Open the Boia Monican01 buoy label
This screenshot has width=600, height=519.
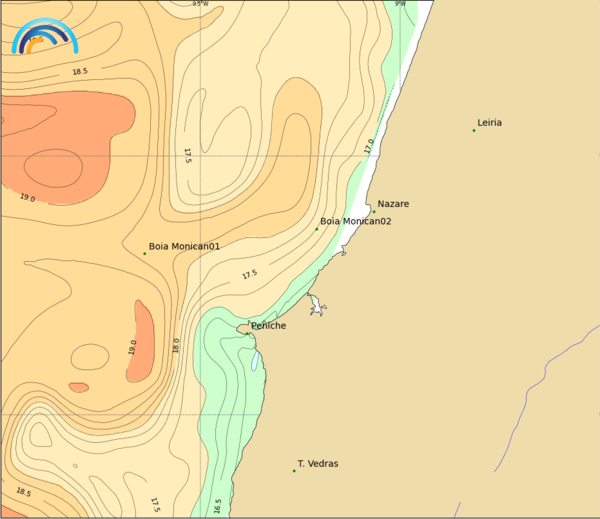185,246
